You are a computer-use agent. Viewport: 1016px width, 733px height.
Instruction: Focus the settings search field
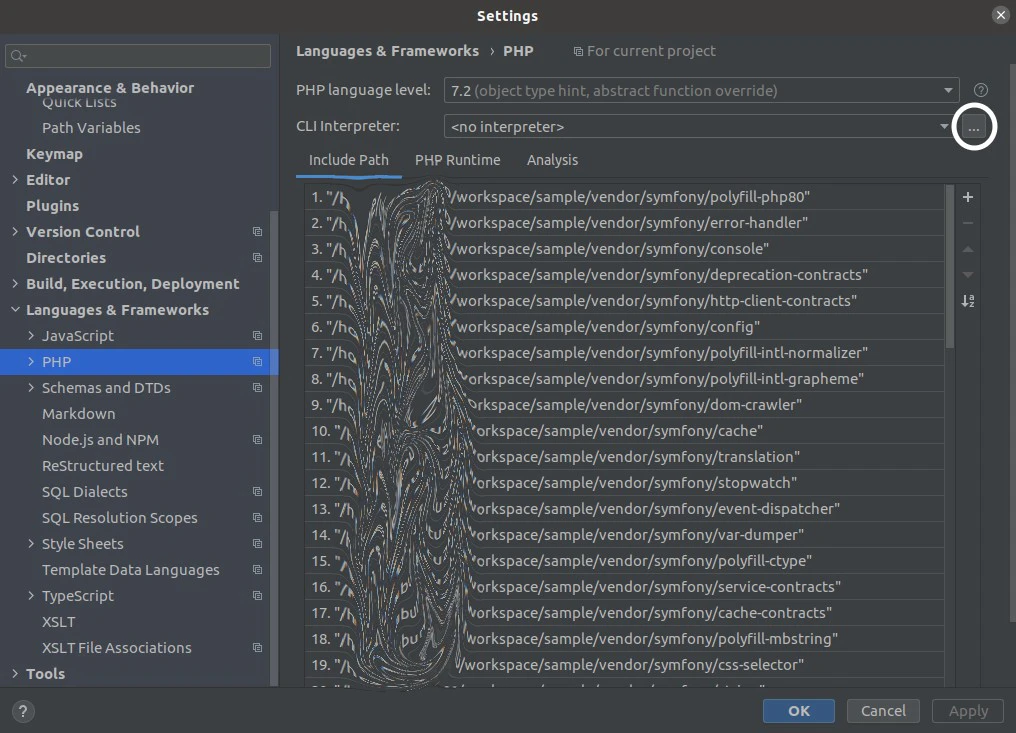pos(137,56)
